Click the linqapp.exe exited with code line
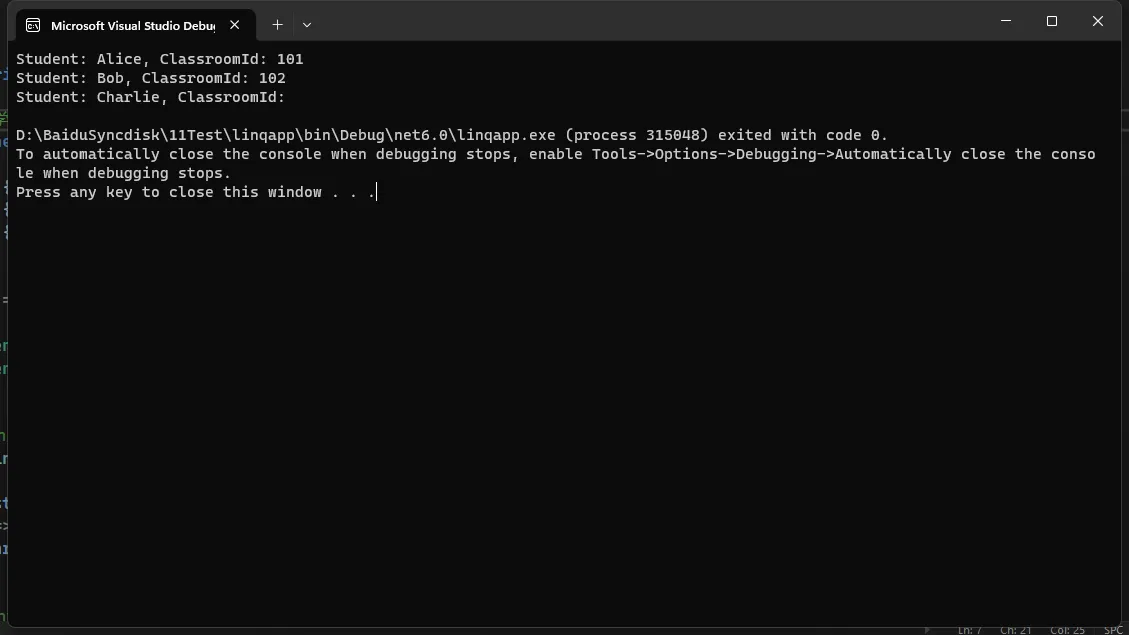Image resolution: width=1129 pixels, height=635 pixels. [451, 135]
